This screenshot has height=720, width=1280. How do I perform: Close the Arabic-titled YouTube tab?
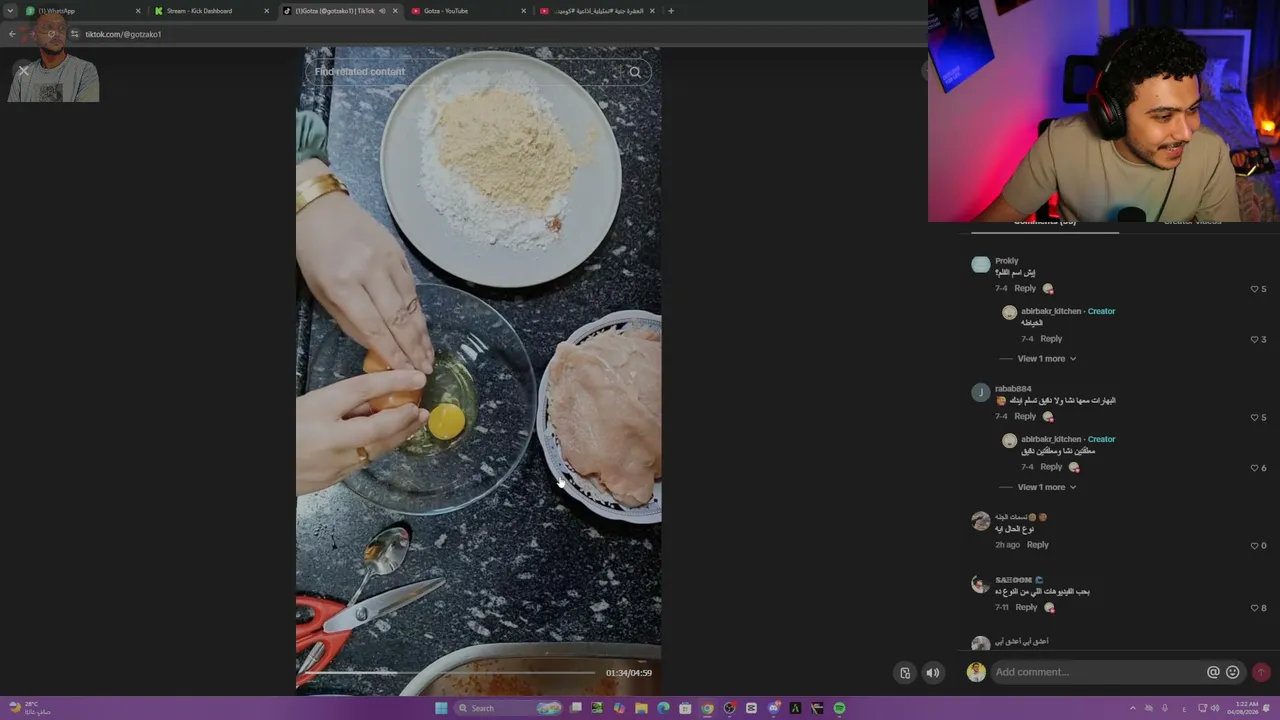pyautogui.click(x=652, y=11)
